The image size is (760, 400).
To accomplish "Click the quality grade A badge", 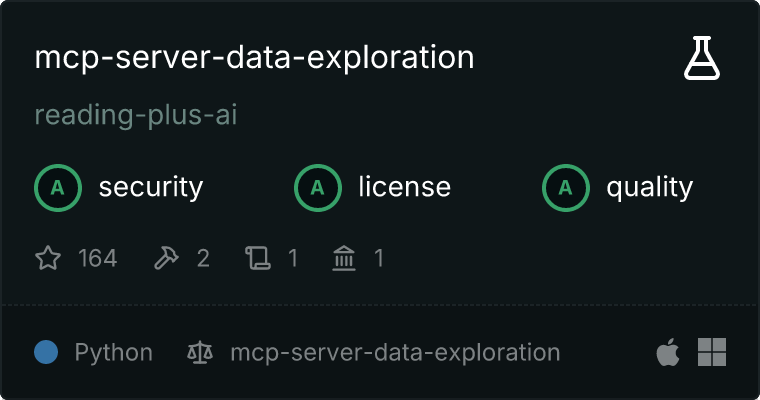I will [566, 187].
